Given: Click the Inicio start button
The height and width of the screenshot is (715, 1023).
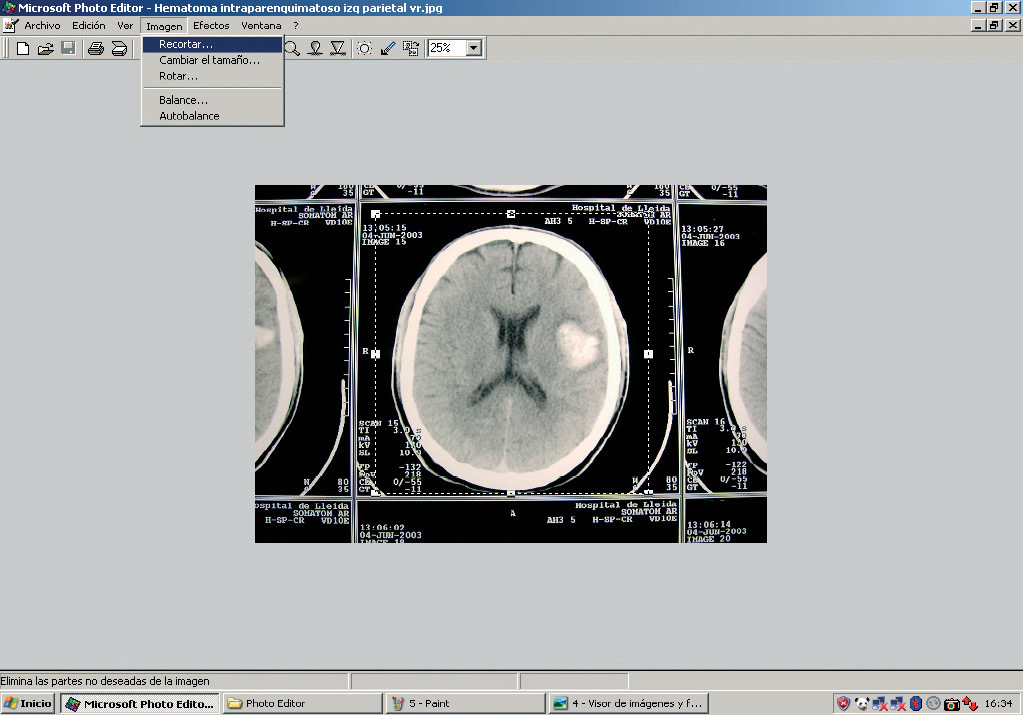Looking at the screenshot, I should tap(28, 703).
